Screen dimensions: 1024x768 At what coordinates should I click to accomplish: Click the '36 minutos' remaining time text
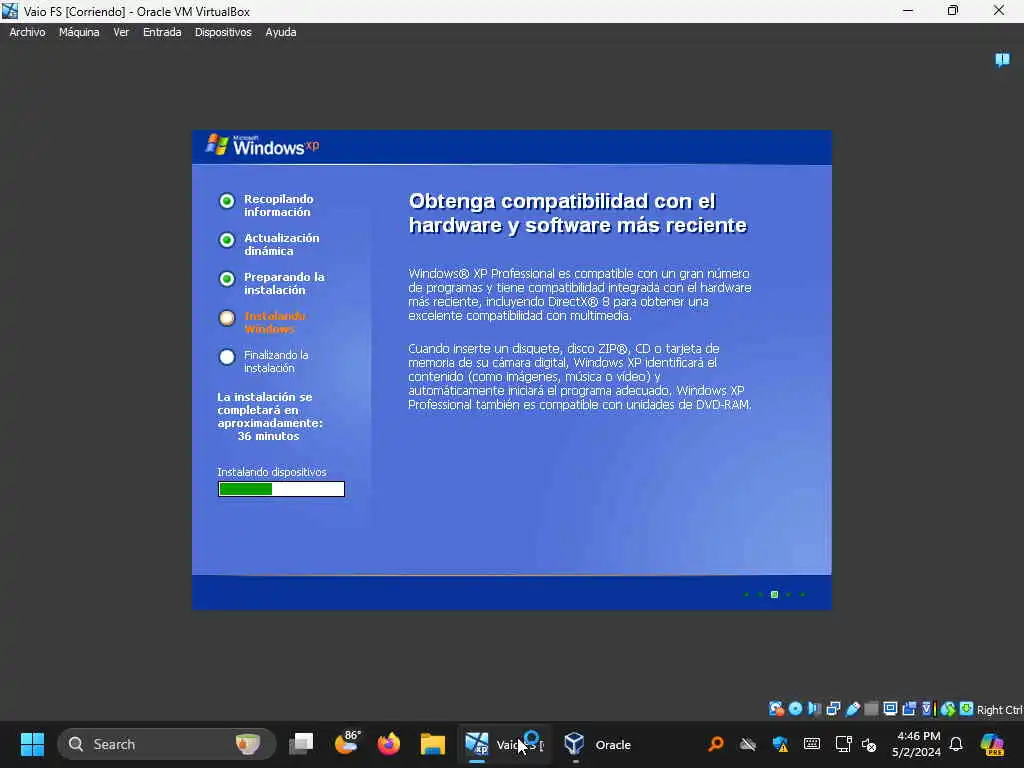(268, 436)
